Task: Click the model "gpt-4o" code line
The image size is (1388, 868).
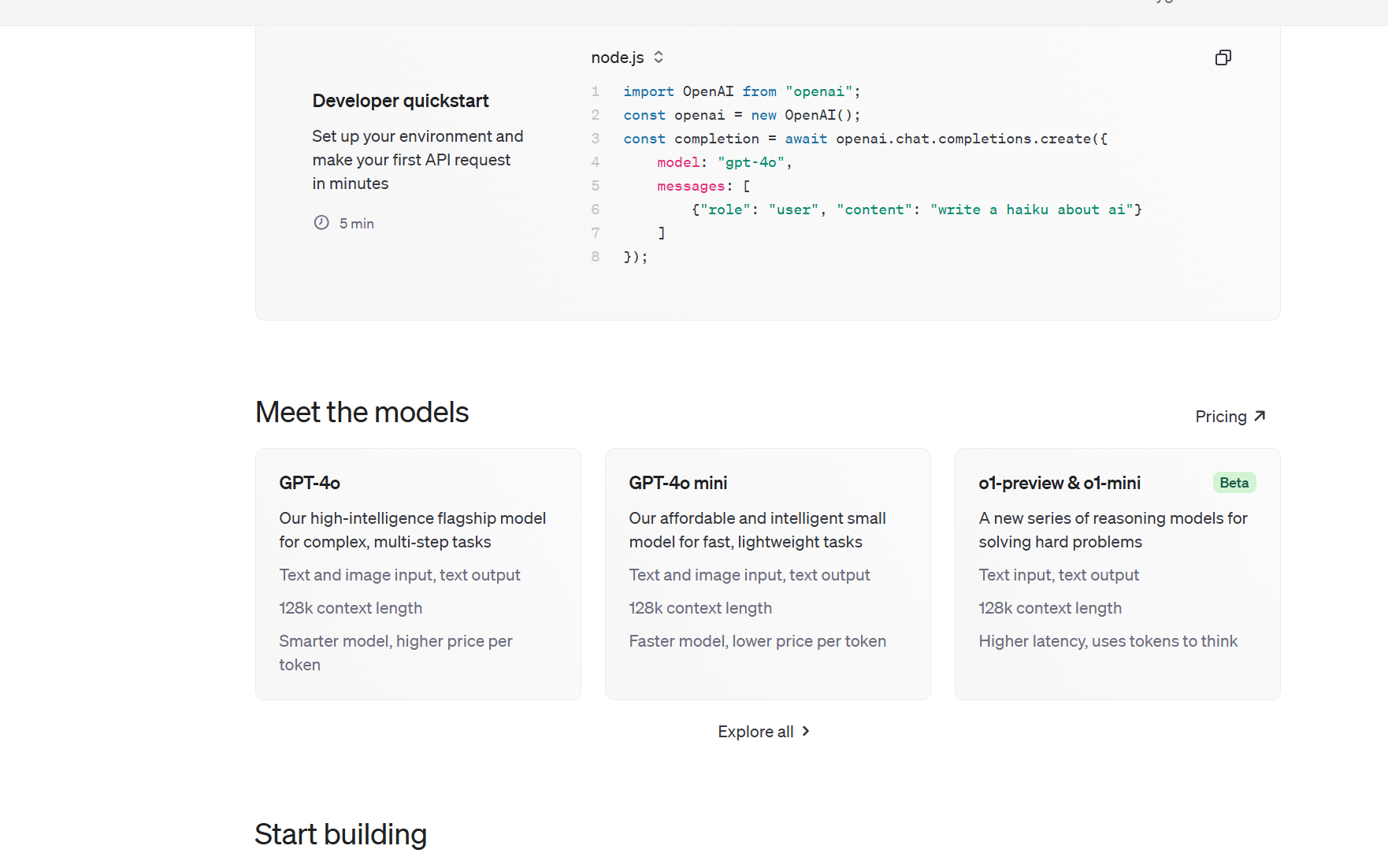Action: pyautogui.click(x=725, y=162)
